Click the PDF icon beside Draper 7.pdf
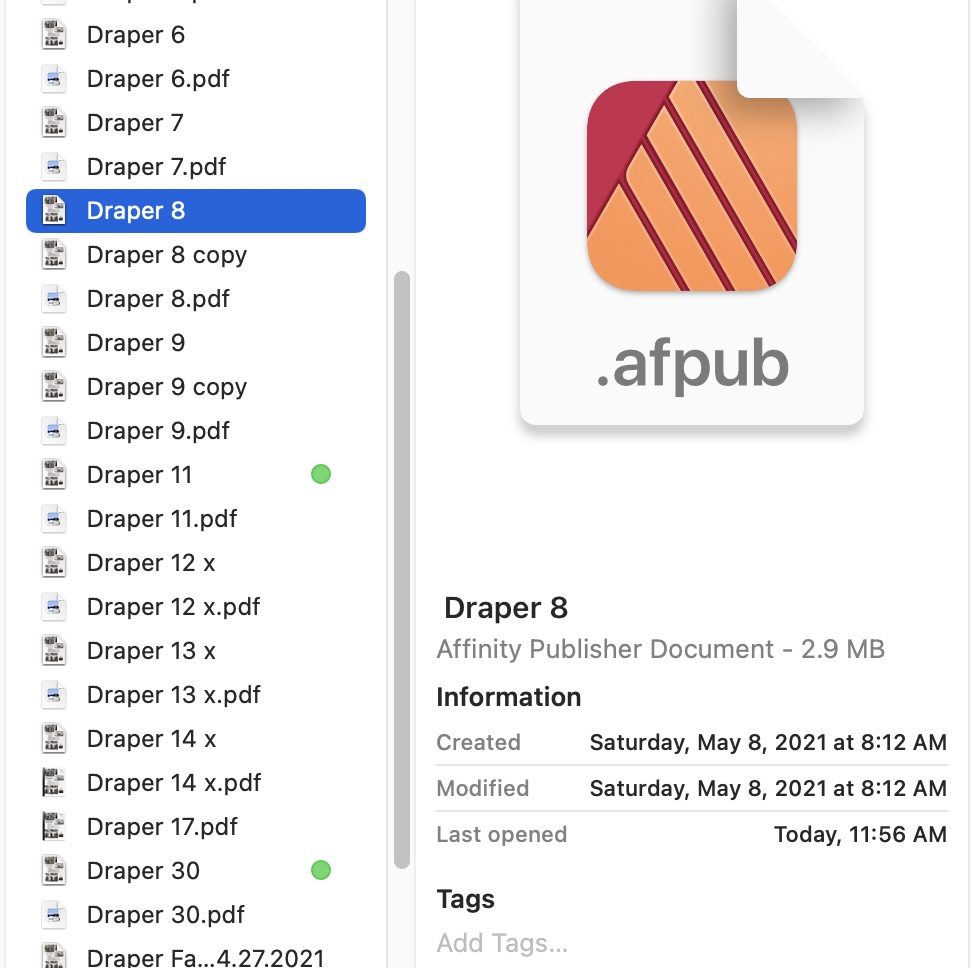The width and height of the screenshot is (972, 968). [54, 167]
